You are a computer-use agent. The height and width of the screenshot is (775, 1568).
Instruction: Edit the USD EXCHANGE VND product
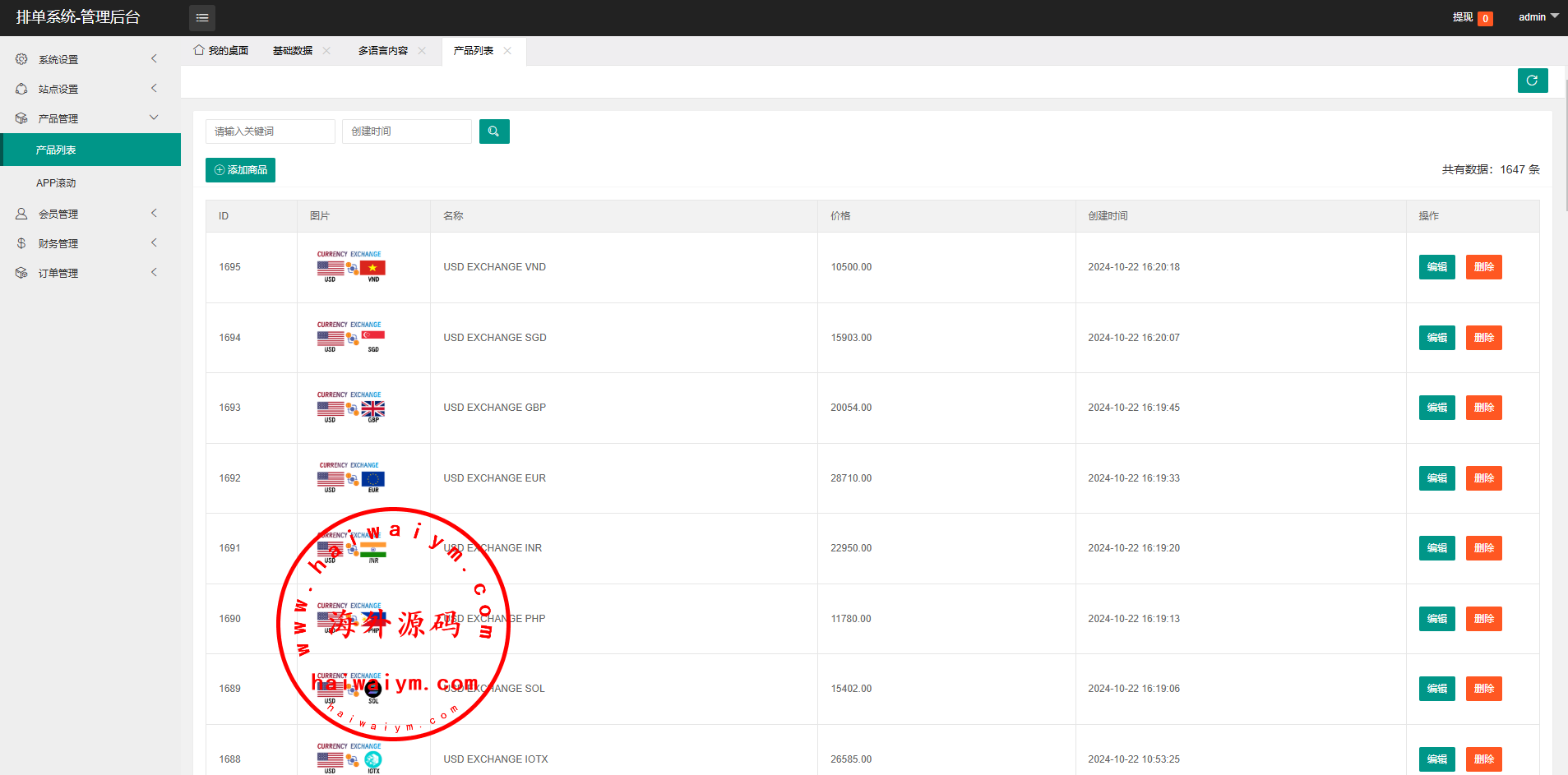(1436, 267)
